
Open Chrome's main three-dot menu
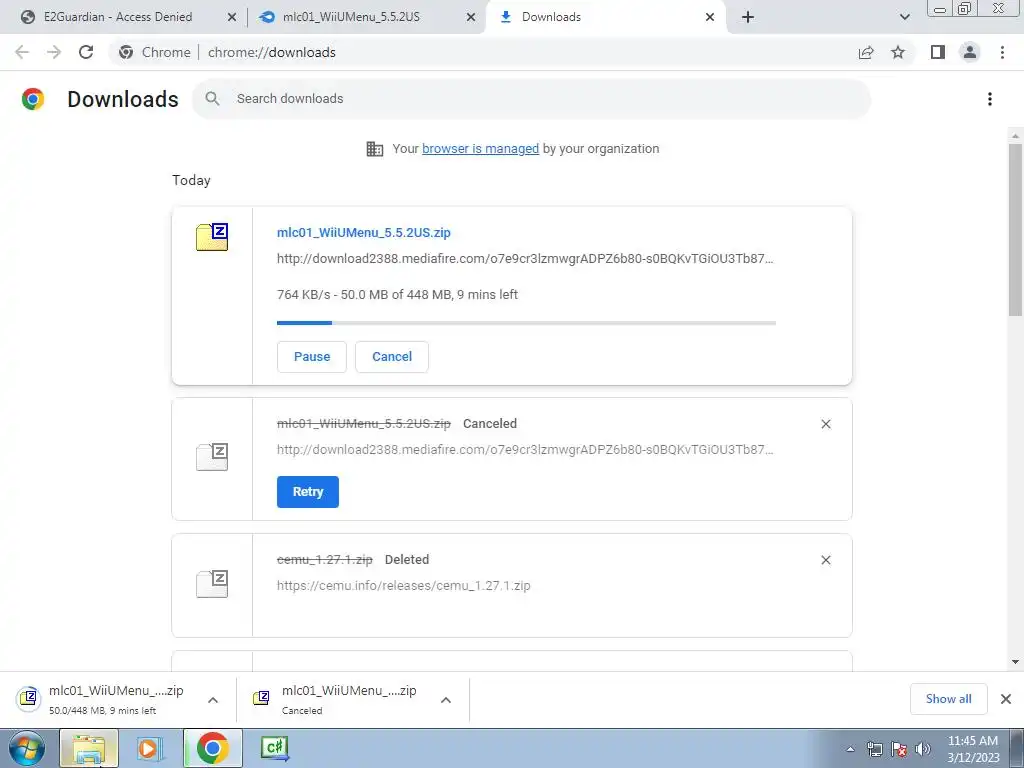1002,52
